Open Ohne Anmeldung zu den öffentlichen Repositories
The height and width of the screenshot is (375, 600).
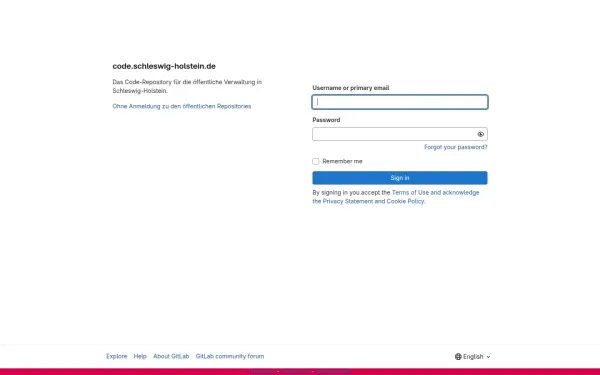pos(182,106)
